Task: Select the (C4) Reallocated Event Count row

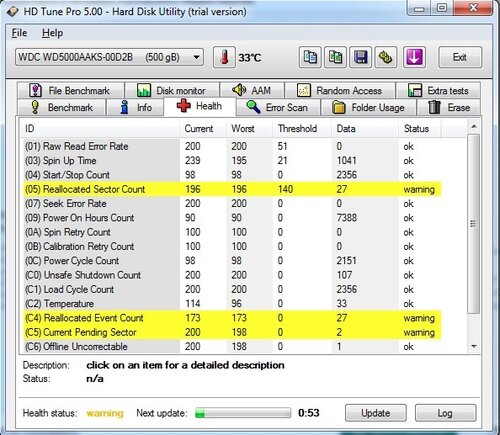Action: (232, 318)
